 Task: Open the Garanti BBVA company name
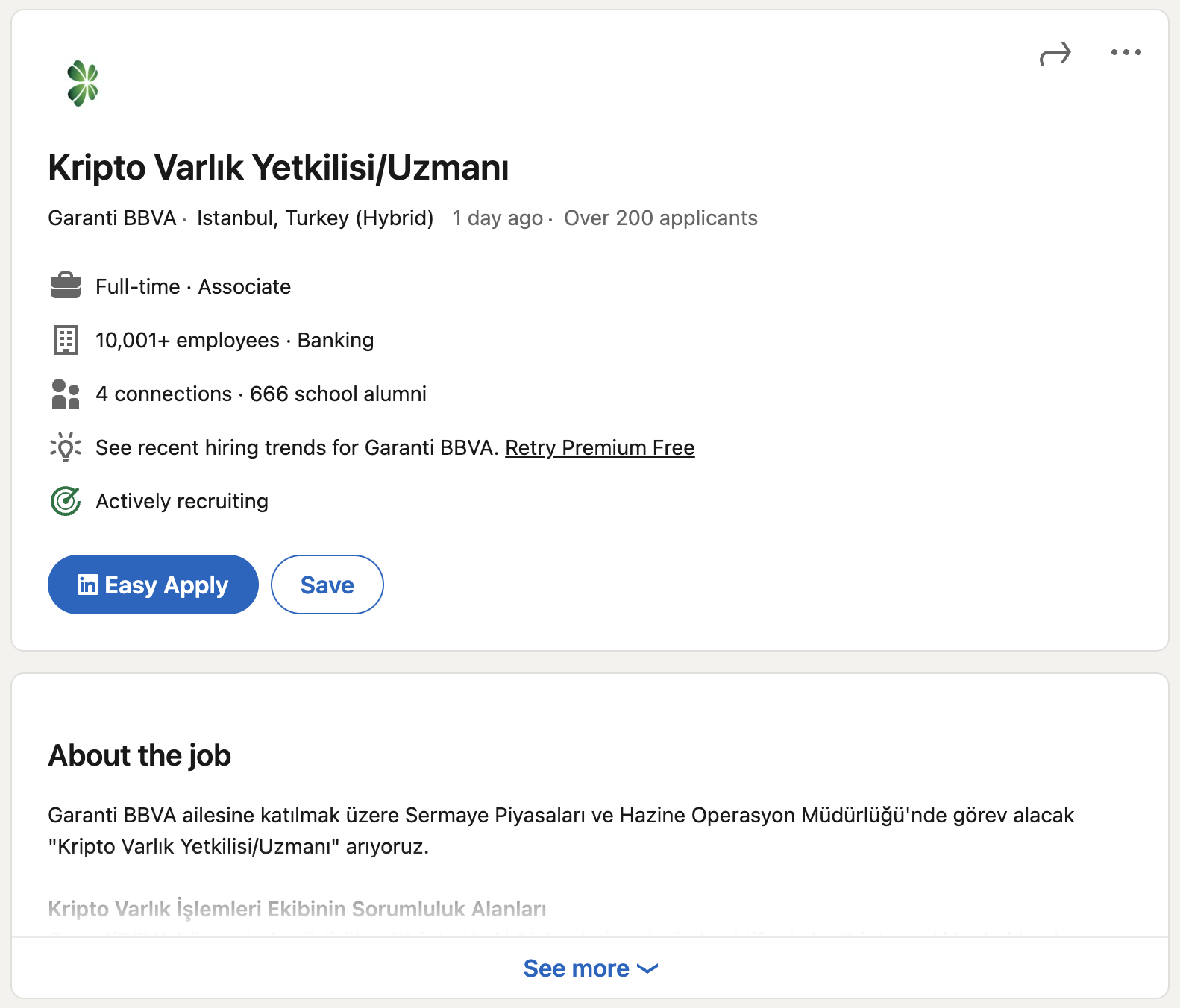(x=112, y=218)
